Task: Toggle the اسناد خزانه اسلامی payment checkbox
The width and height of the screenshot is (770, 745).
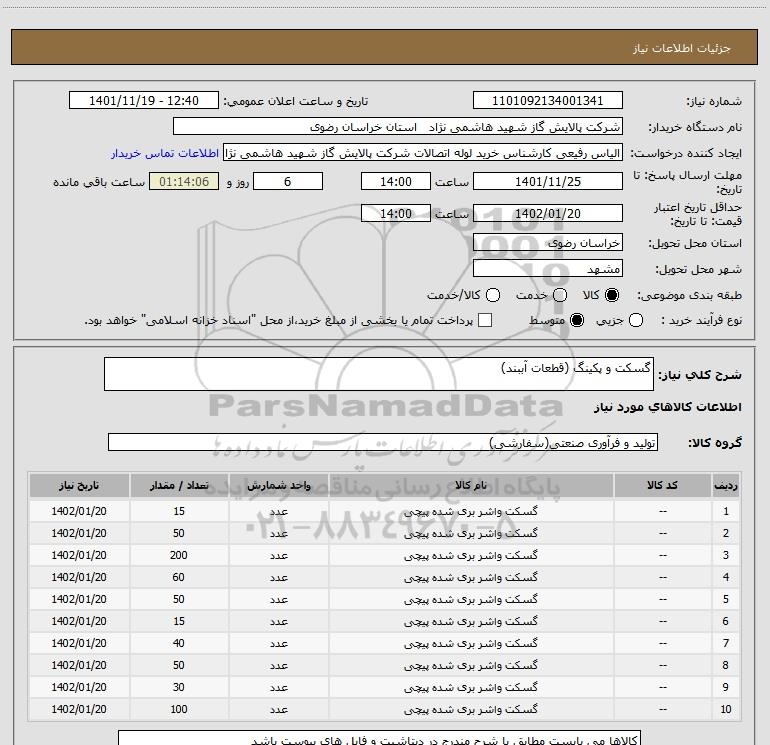Action: coord(485,320)
